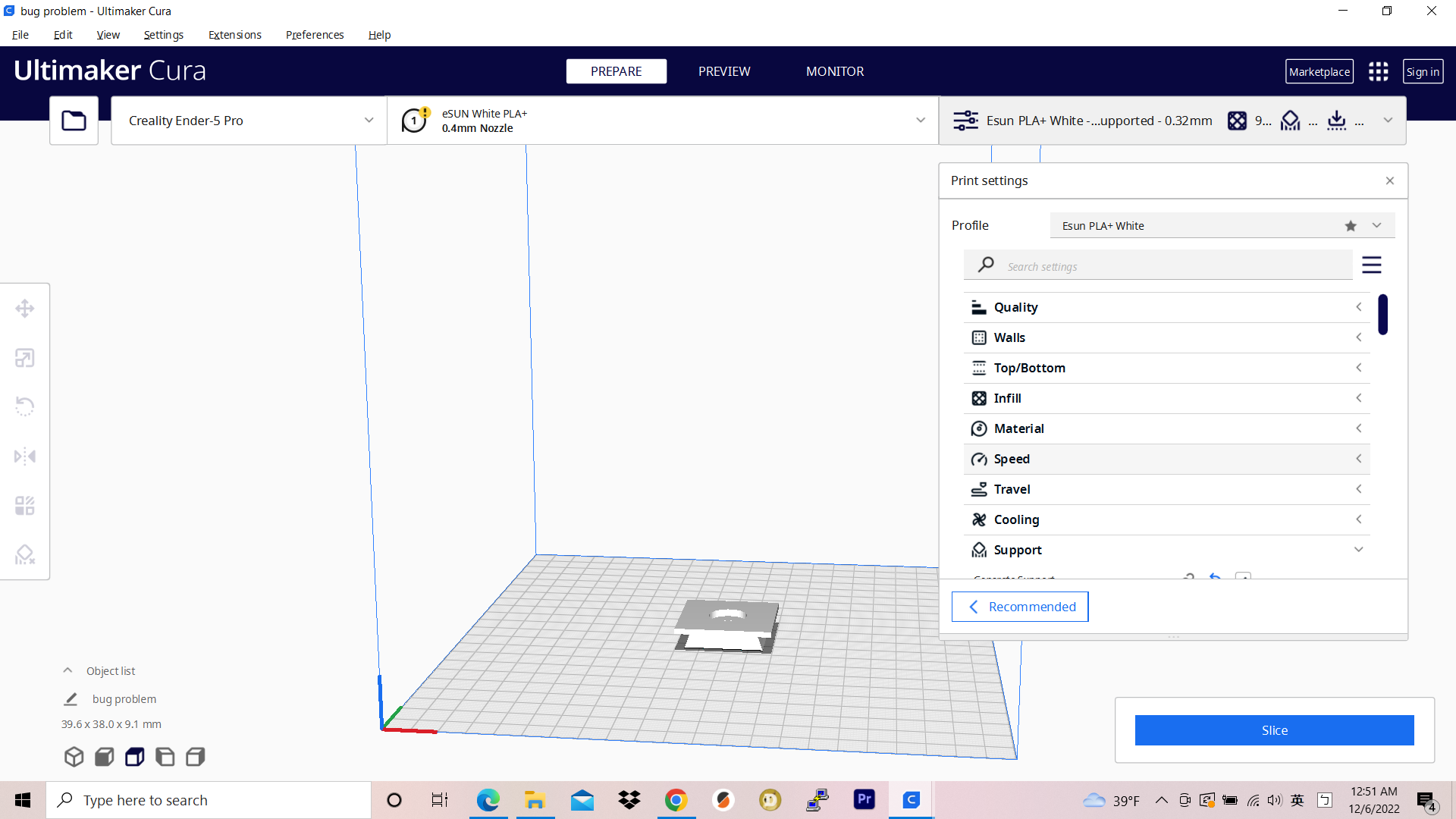
Task: Click the favorite star in Profile field
Action: pos(1351,226)
